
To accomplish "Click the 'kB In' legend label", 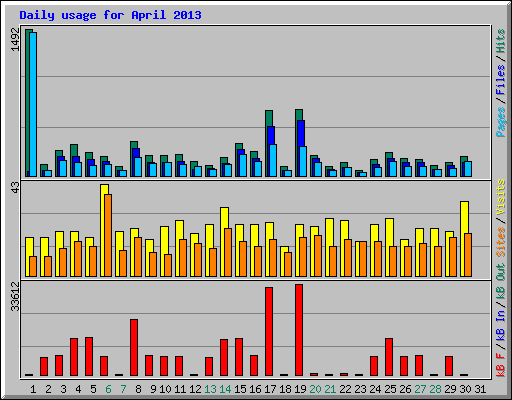I will point(500,325).
